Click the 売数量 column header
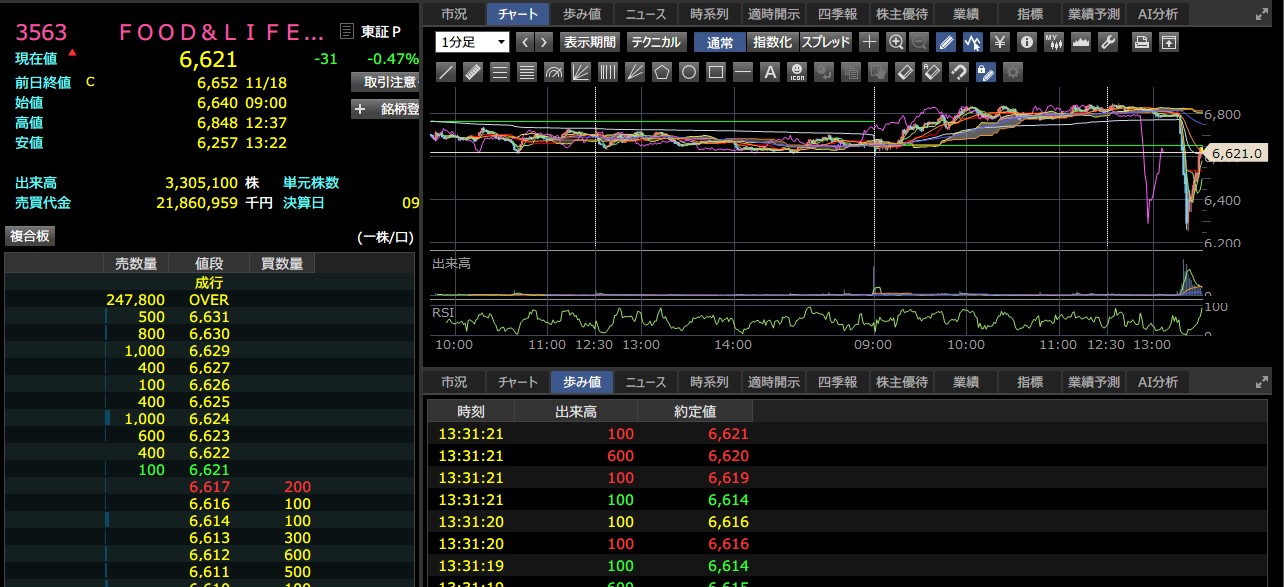This screenshot has height=587, width=1284. (135, 264)
